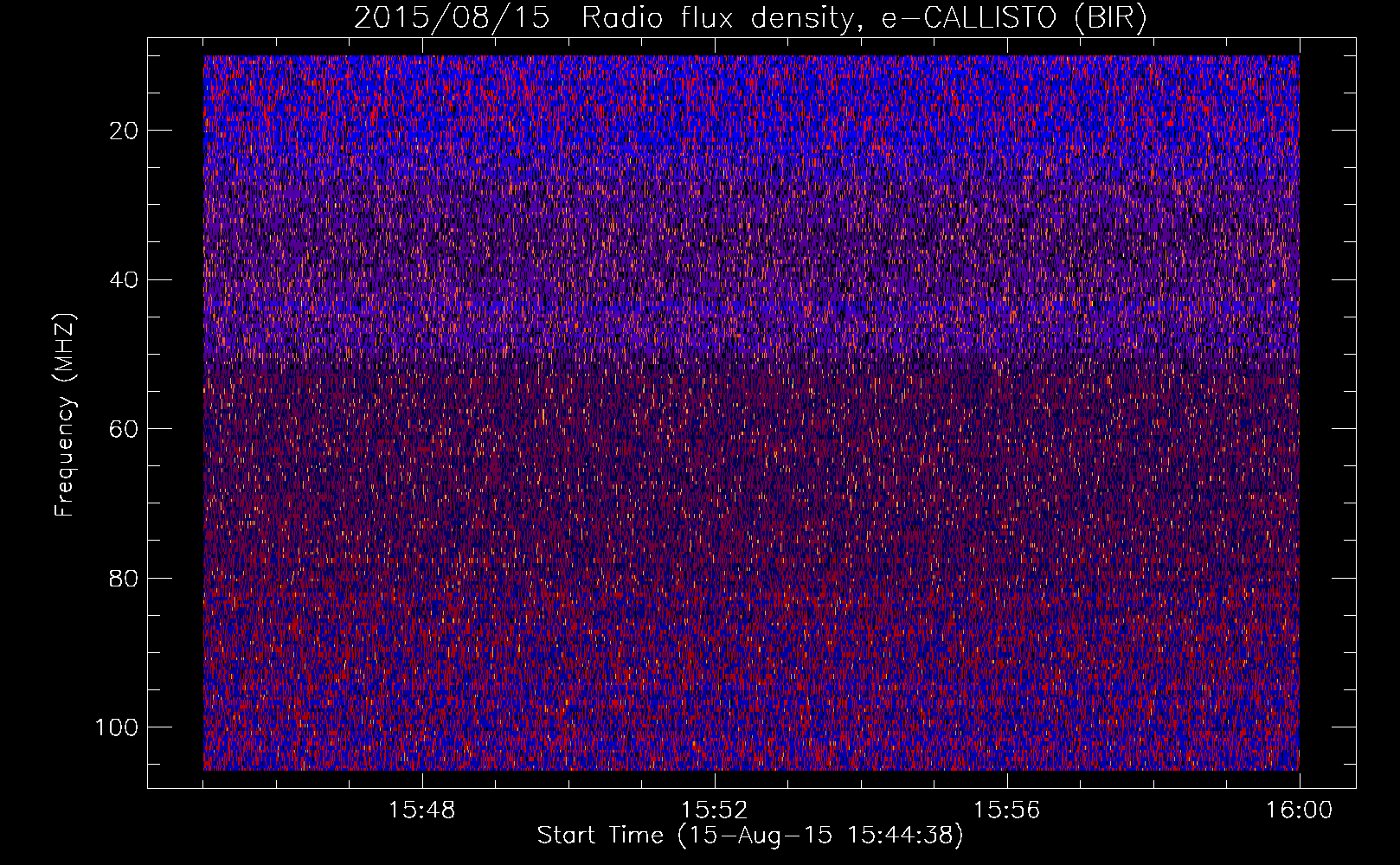Image resolution: width=1400 pixels, height=865 pixels.
Task: Click the frequency tick label "60"
Action: pos(125,429)
